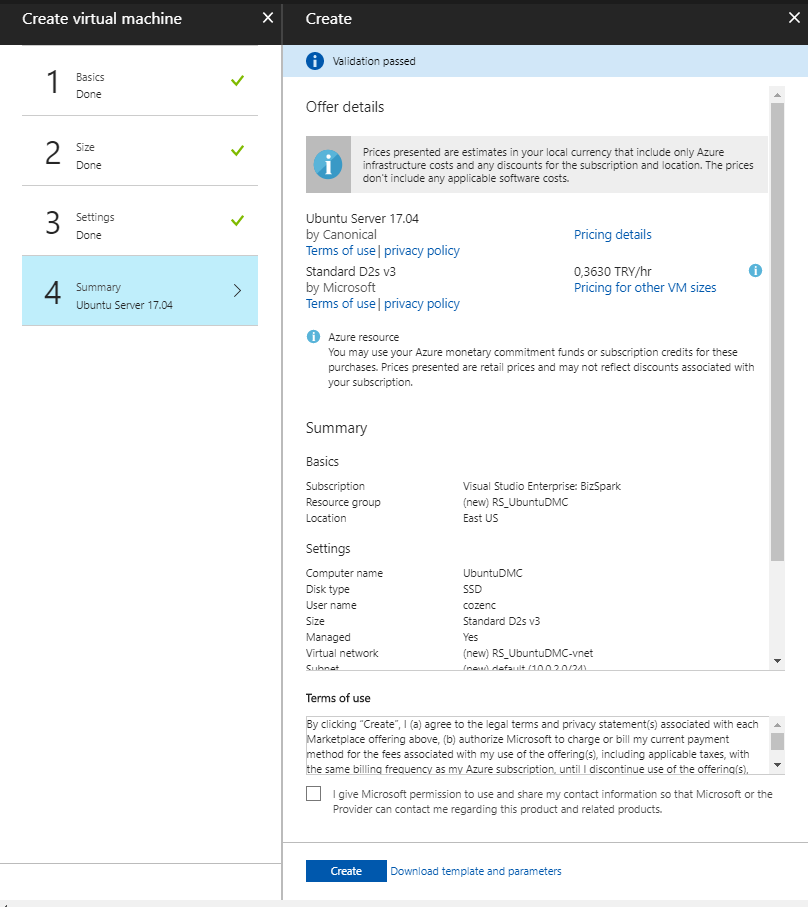Open step 3 Settings

coord(140,221)
